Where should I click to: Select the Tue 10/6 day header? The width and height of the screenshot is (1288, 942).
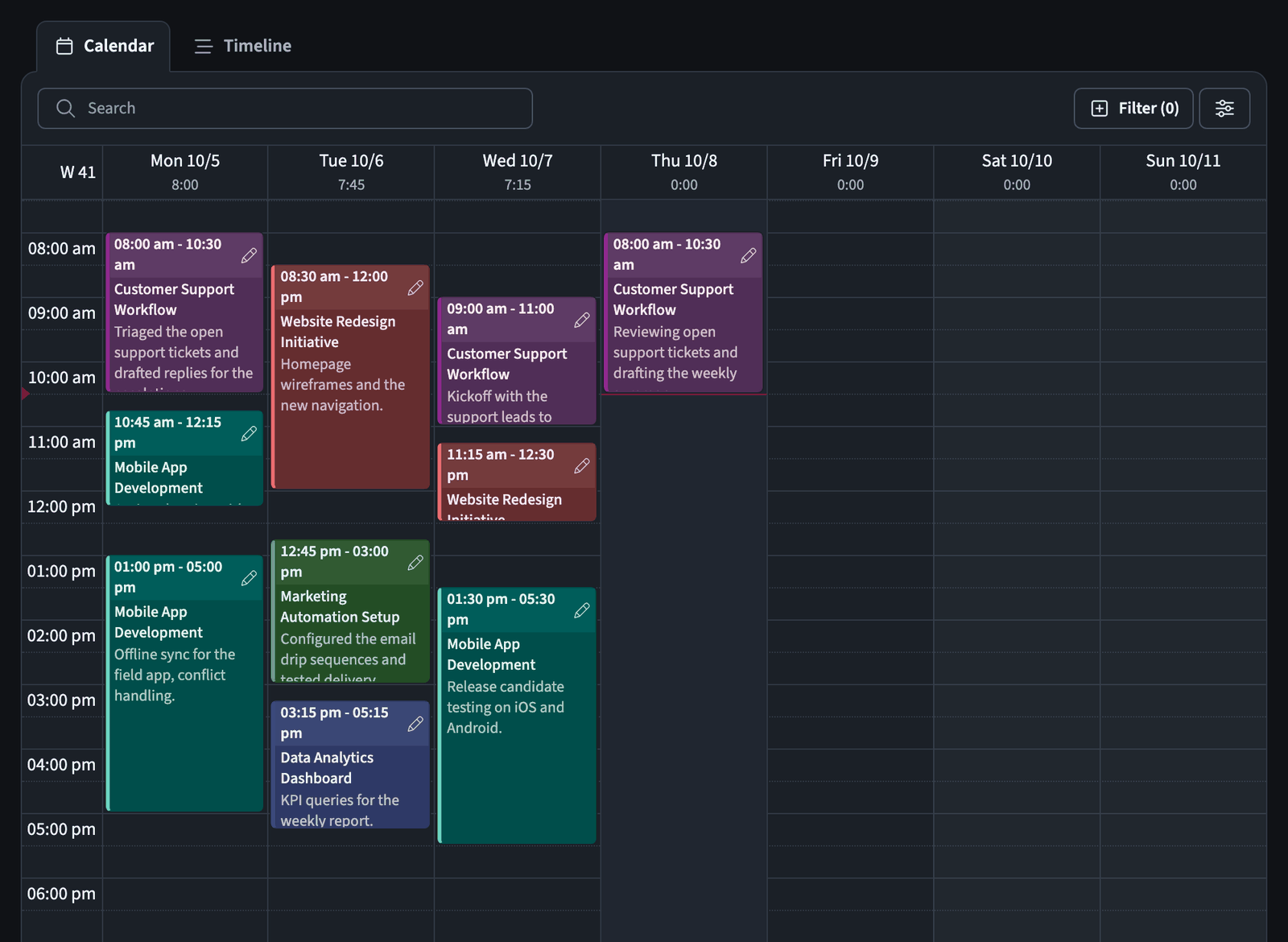(x=352, y=171)
